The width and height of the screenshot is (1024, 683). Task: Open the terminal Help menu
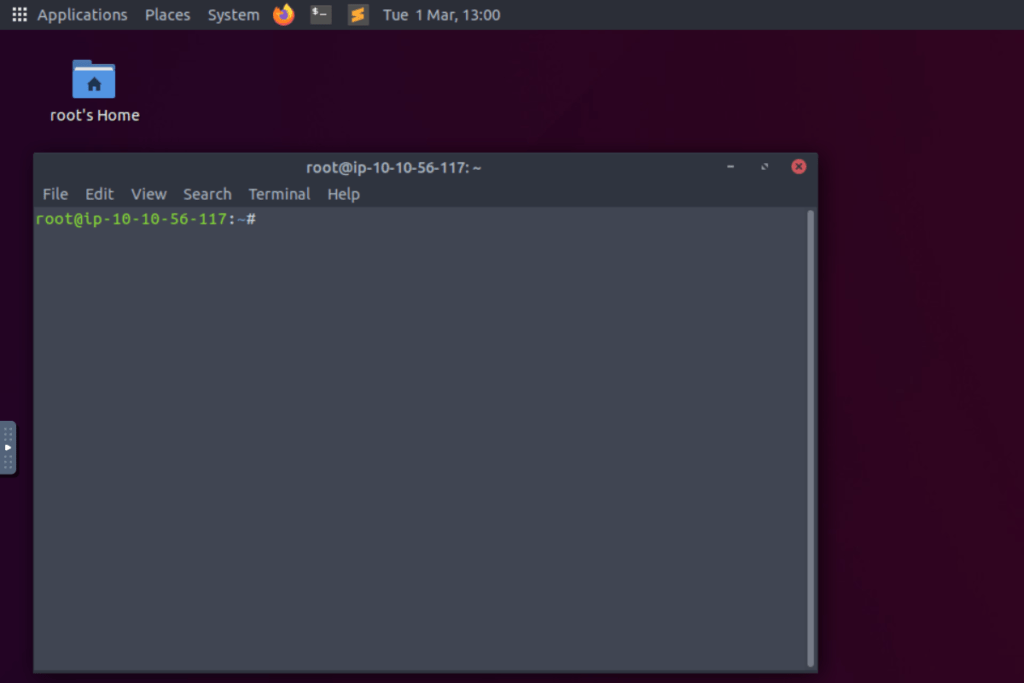coord(343,194)
